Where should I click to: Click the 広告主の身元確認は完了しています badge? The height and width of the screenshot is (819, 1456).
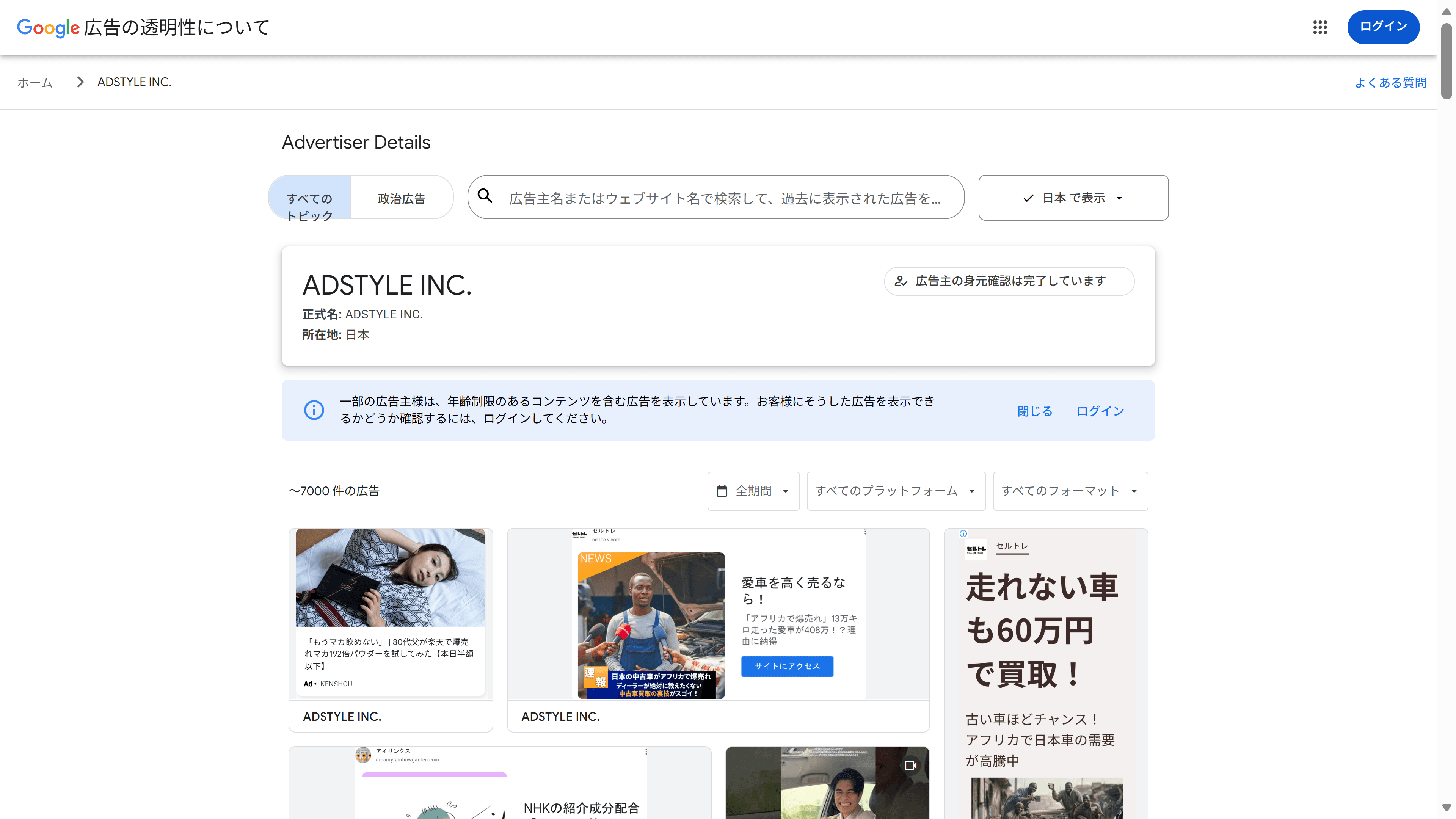tap(1009, 281)
